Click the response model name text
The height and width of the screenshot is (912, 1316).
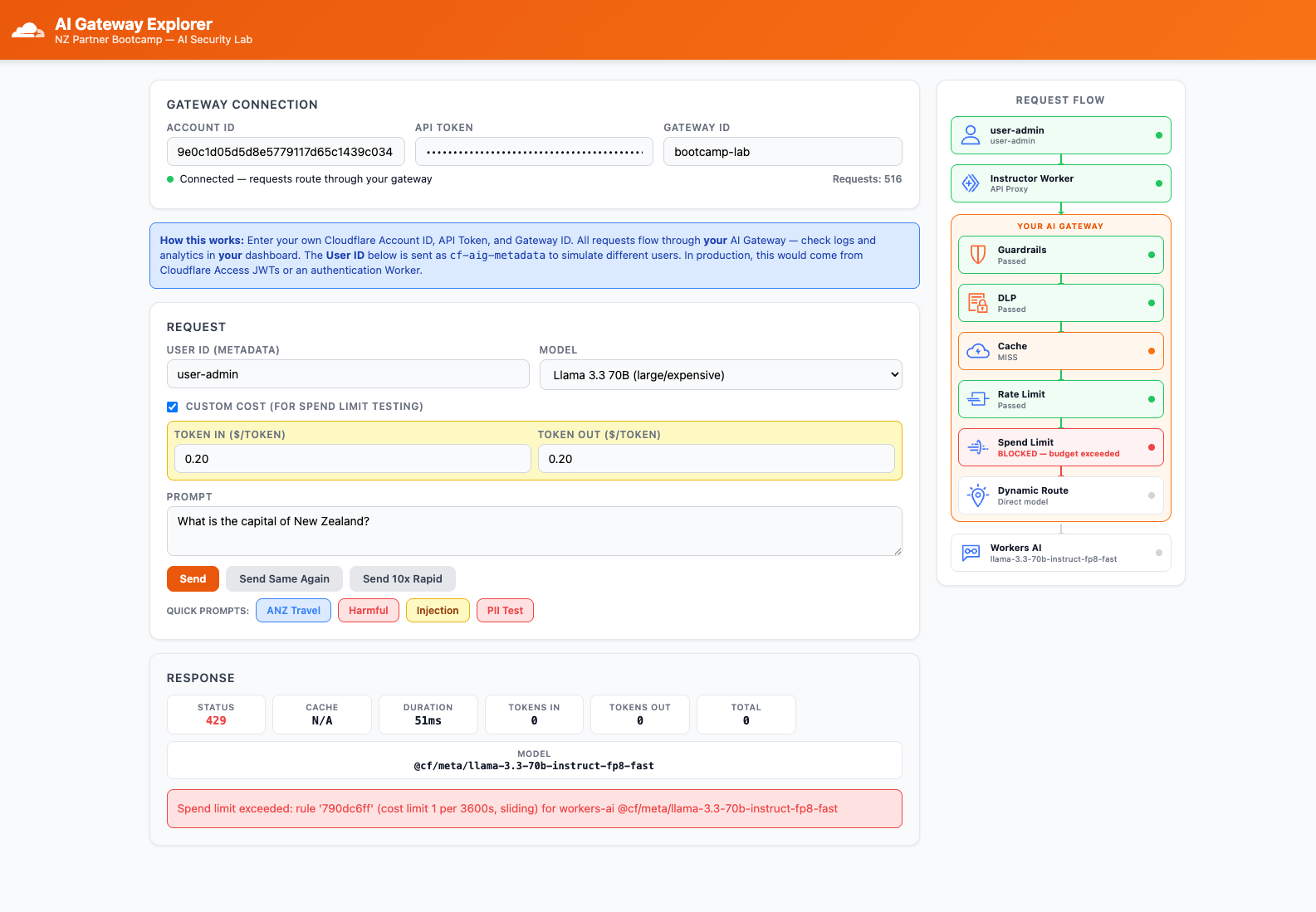pos(534,766)
